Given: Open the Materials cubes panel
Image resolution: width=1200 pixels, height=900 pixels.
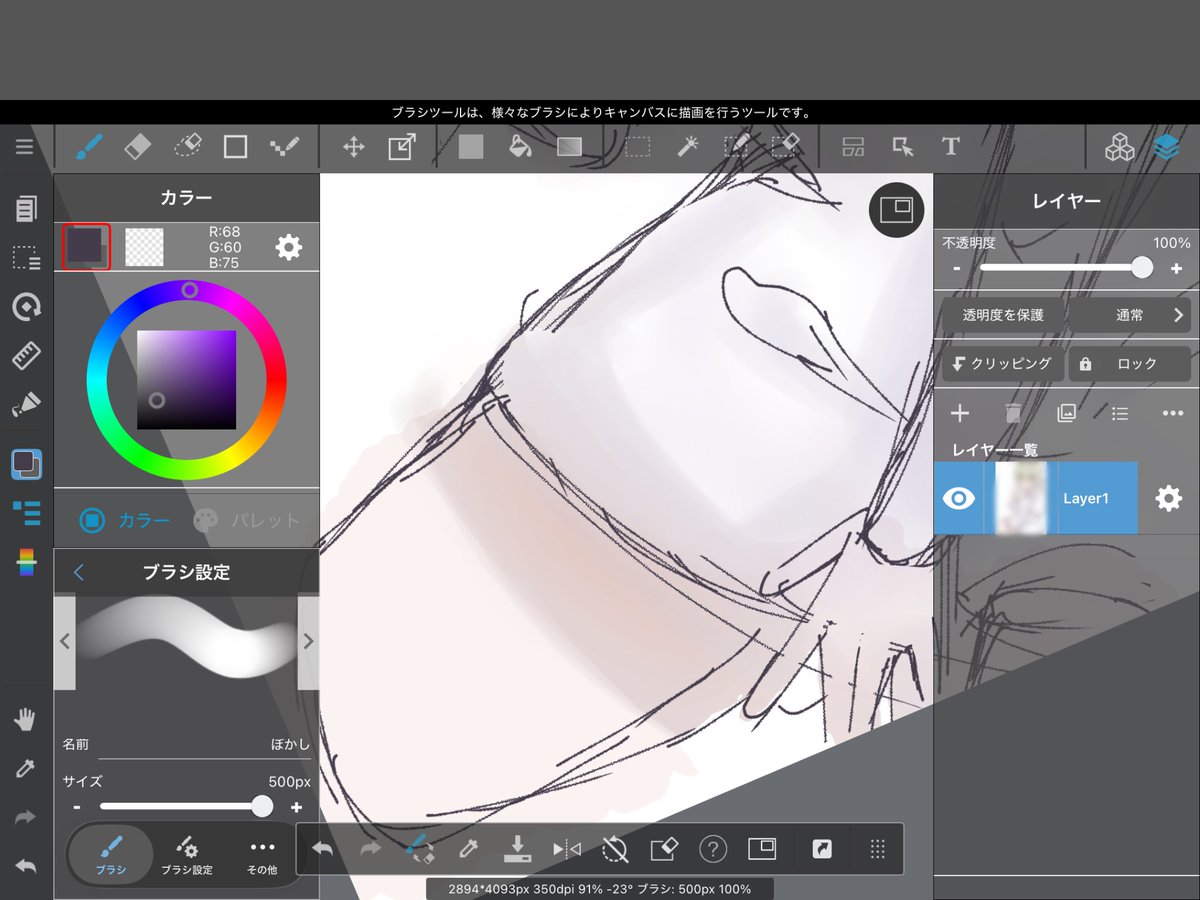Looking at the screenshot, I should coord(1119,147).
